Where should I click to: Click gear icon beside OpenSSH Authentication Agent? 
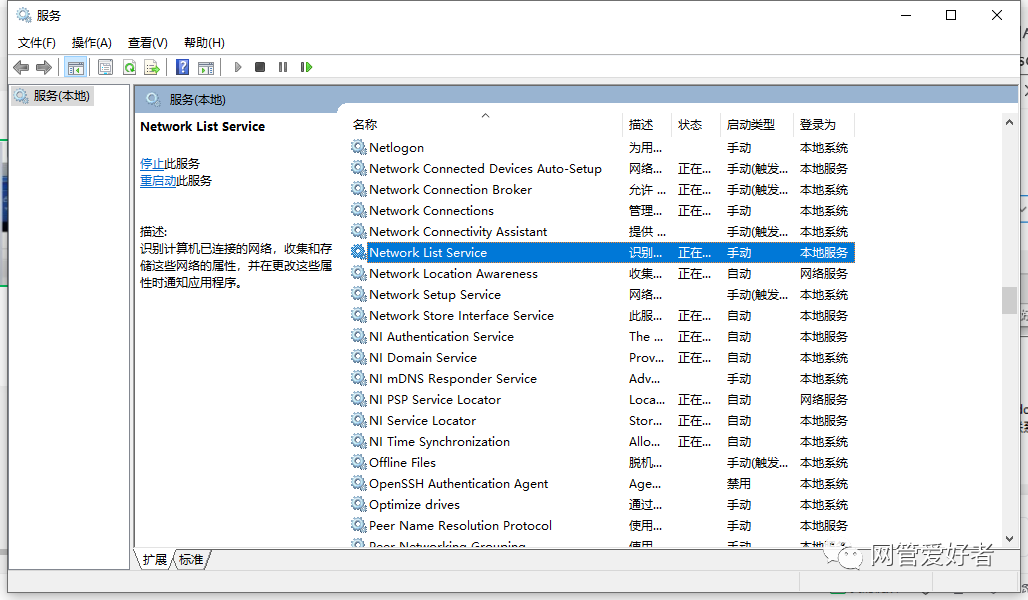359,483
